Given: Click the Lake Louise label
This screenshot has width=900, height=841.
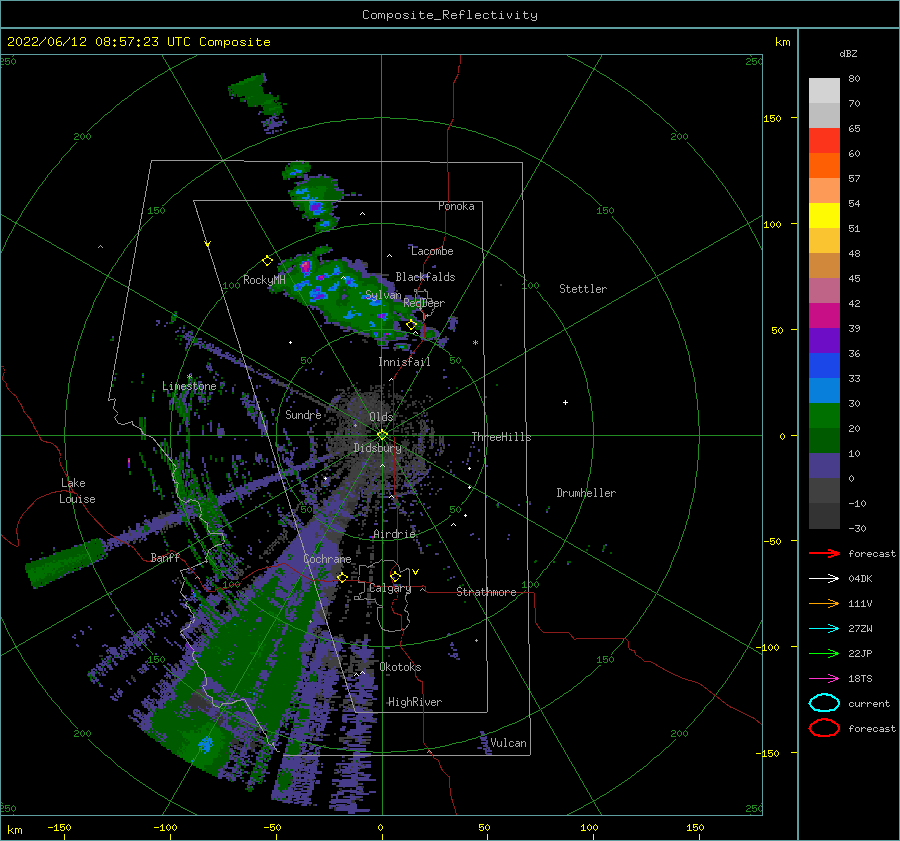Looking at the screenshot, I should (78, 491).
